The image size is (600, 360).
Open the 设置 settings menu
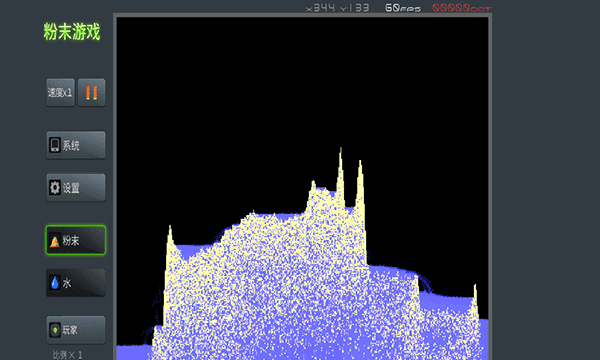pyautogui.click(x=76, y=187)
